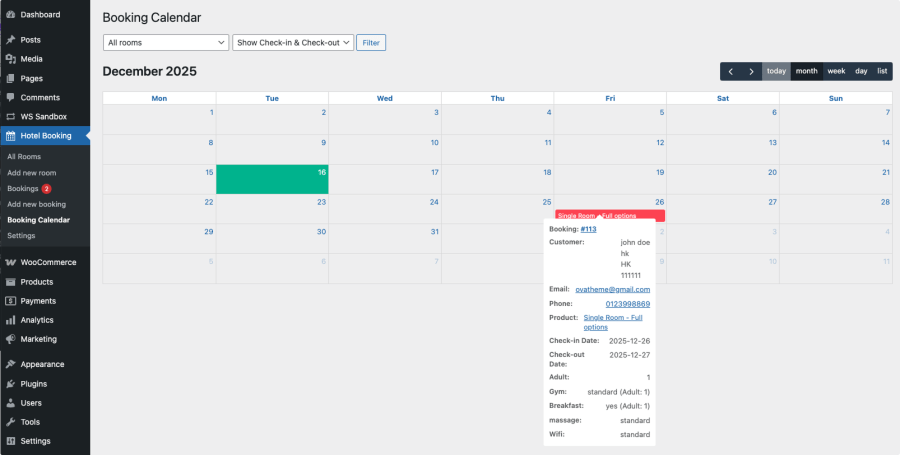Click the phone number 0123998869 link

tap(628, 304)
